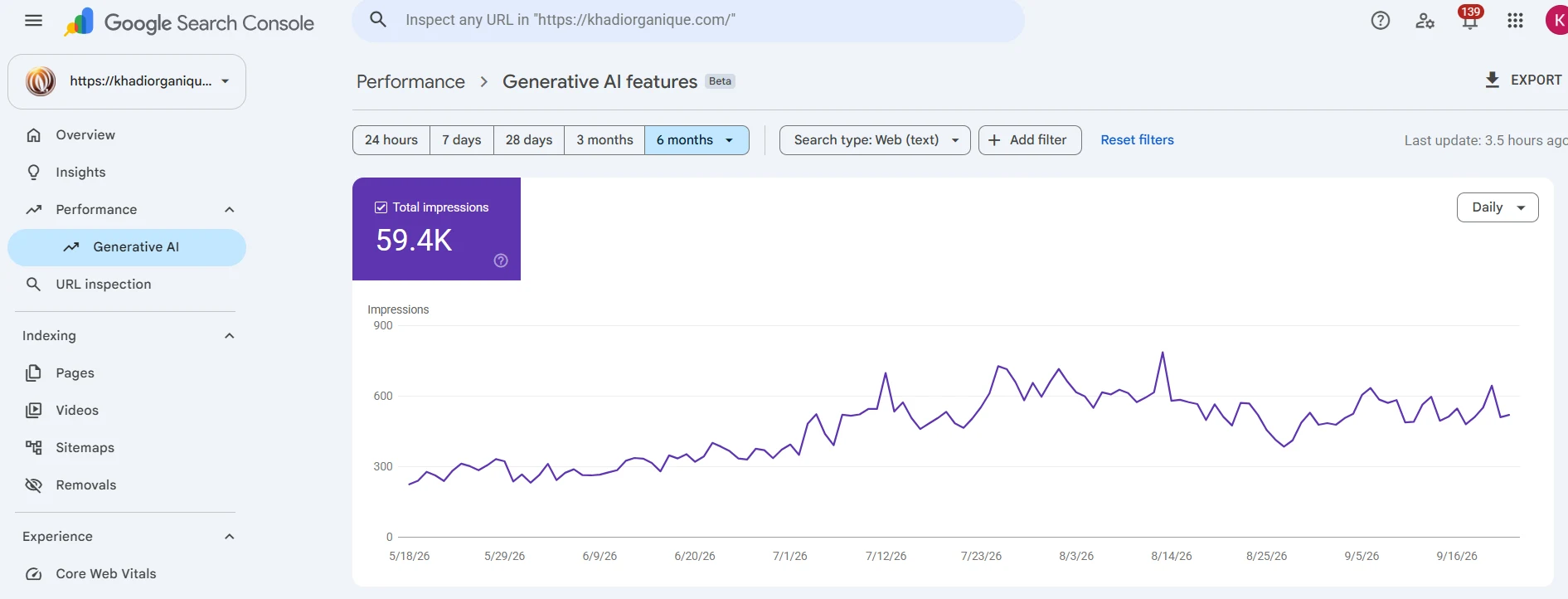The width and height of the screenshot is (1568, 599).
Task: Click the Videos icon in sidebar
Action: (33, 411)
